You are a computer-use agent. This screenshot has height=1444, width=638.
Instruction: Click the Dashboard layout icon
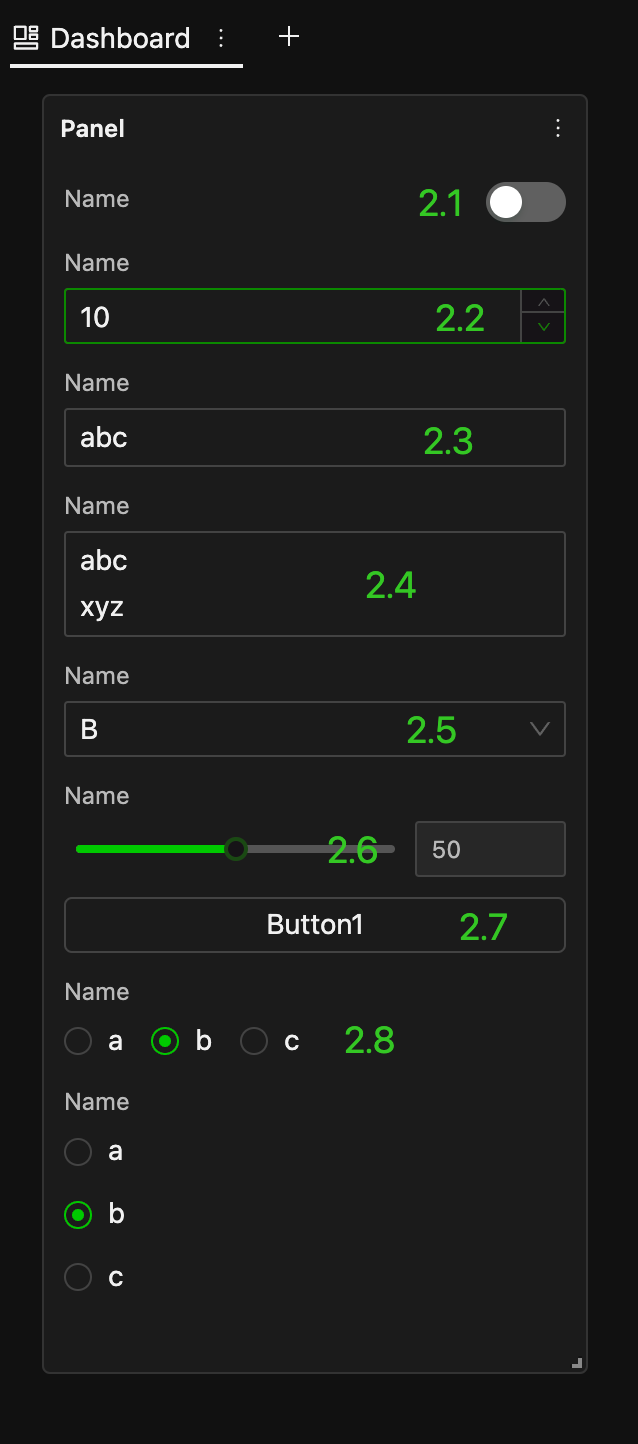pos(26,38)
